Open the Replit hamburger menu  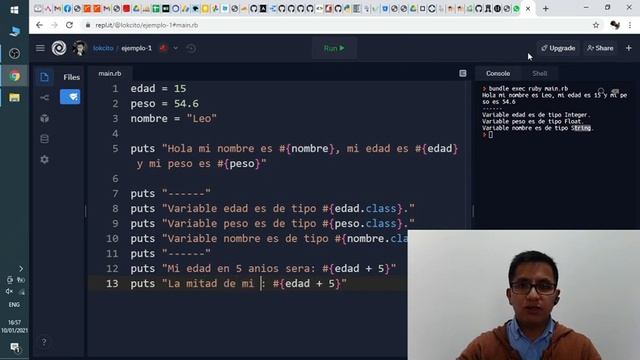click(40, 48)
